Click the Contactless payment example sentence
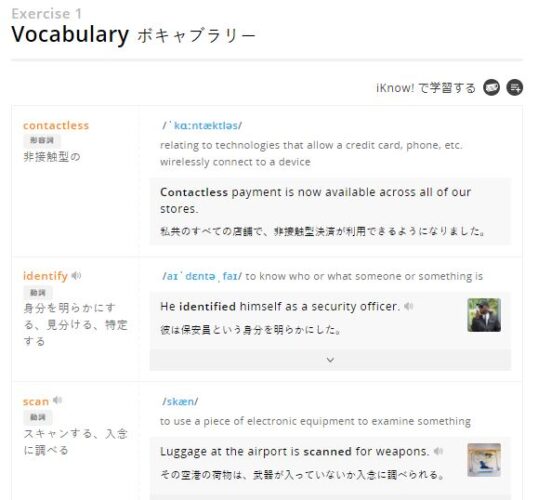This screenshot has height=500, width=538. point(315,200)
